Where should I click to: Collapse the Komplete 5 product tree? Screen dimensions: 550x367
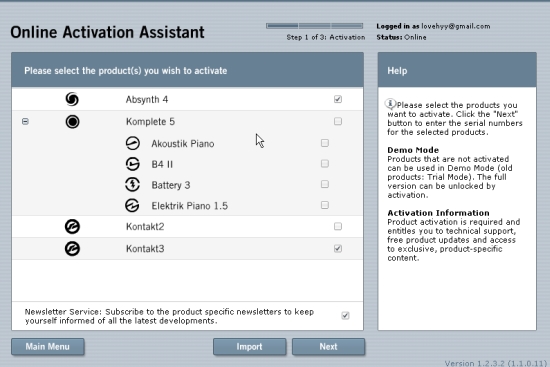coord(25,121)
